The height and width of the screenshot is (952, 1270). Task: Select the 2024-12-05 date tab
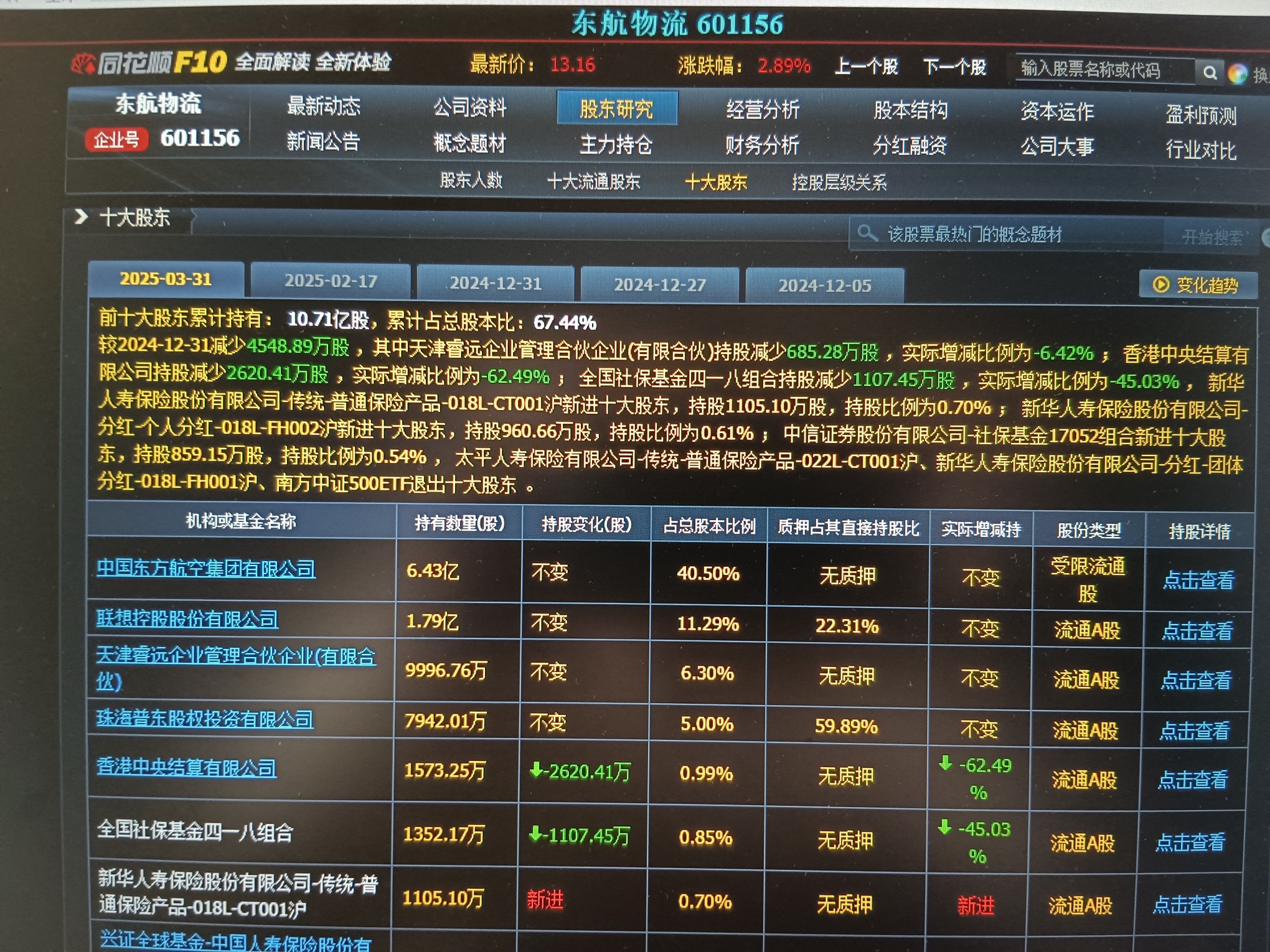click(825, 286)
